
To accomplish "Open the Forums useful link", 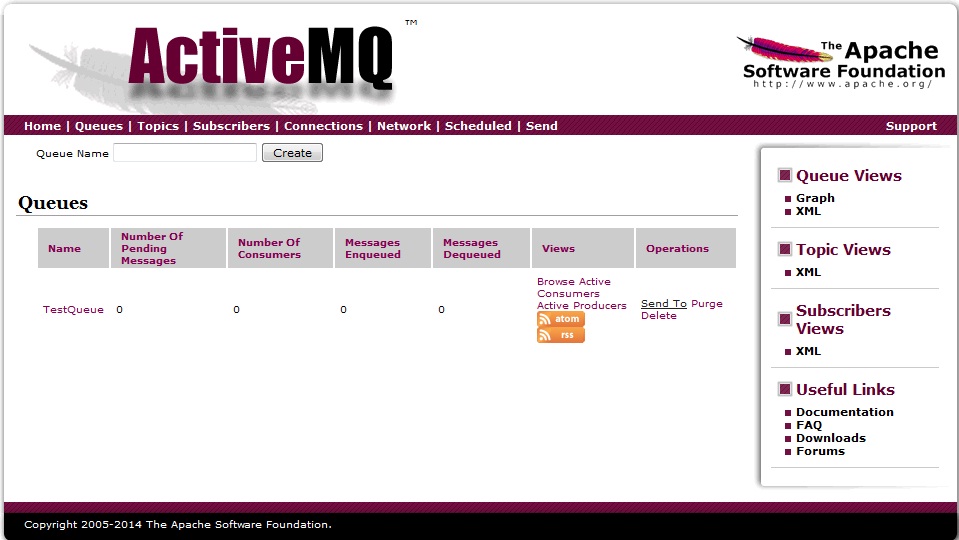I will [x=820, y=451].
